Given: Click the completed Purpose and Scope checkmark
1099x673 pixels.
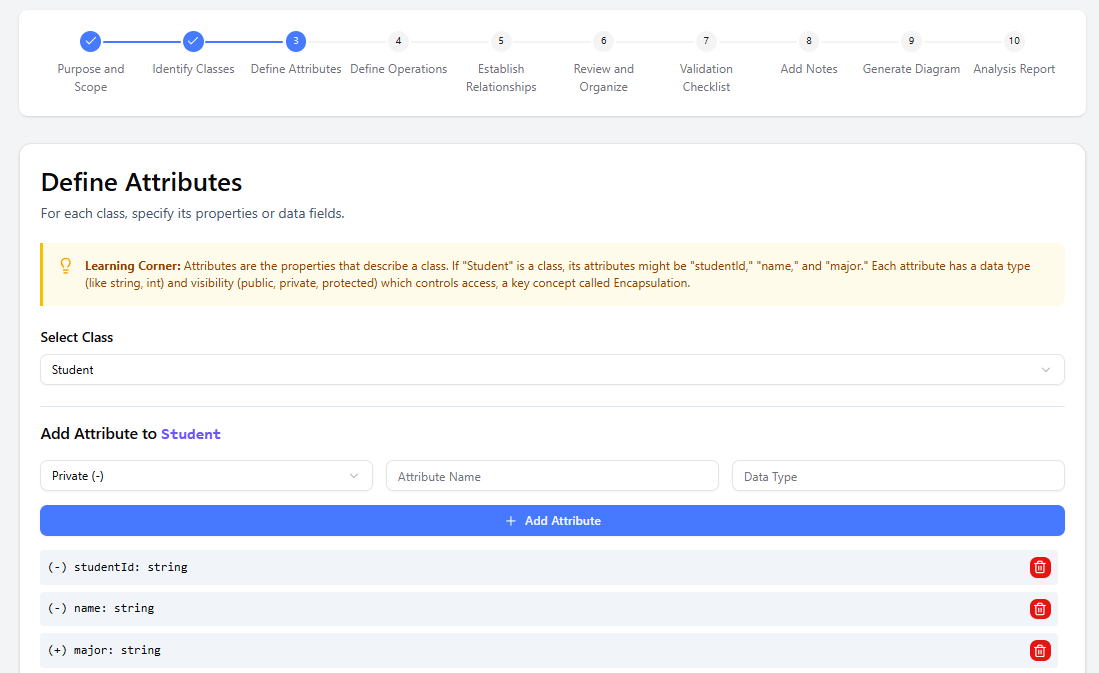Looking at the screenshot, I should pyautogui.click(x=91, y=41).
